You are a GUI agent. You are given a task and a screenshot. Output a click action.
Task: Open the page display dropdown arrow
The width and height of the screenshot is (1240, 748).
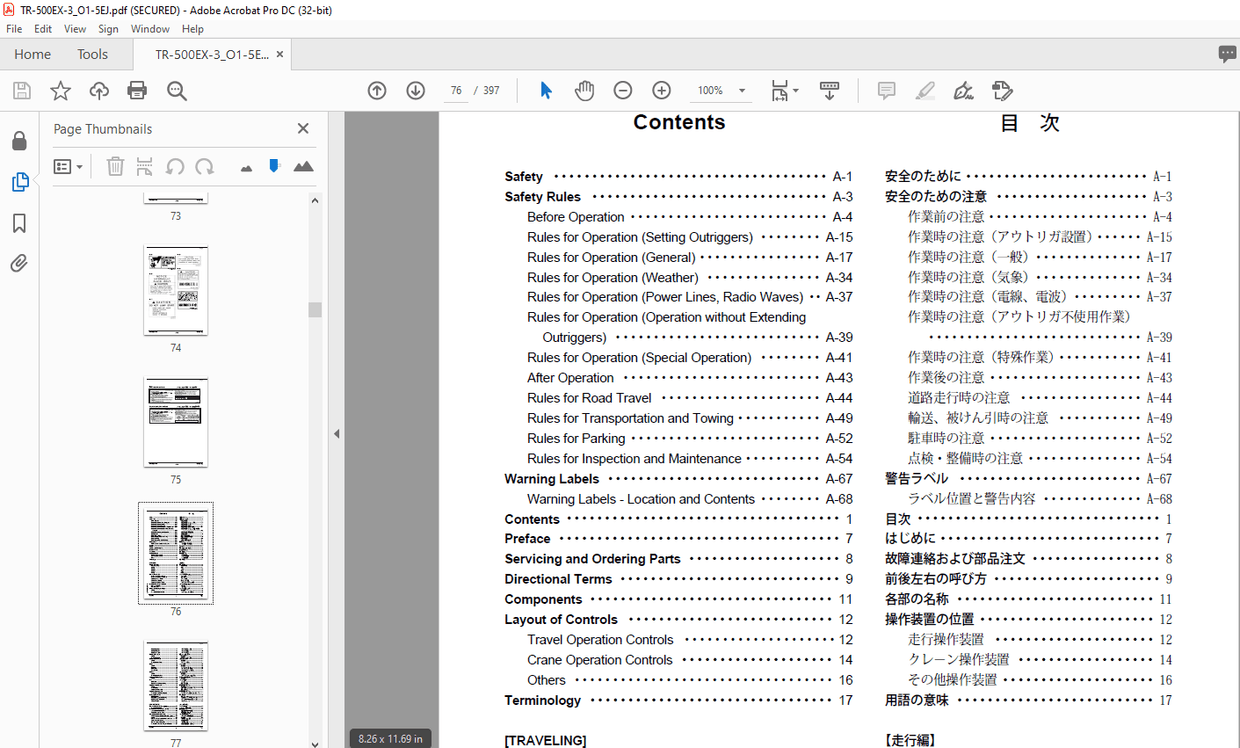(796, 90)
